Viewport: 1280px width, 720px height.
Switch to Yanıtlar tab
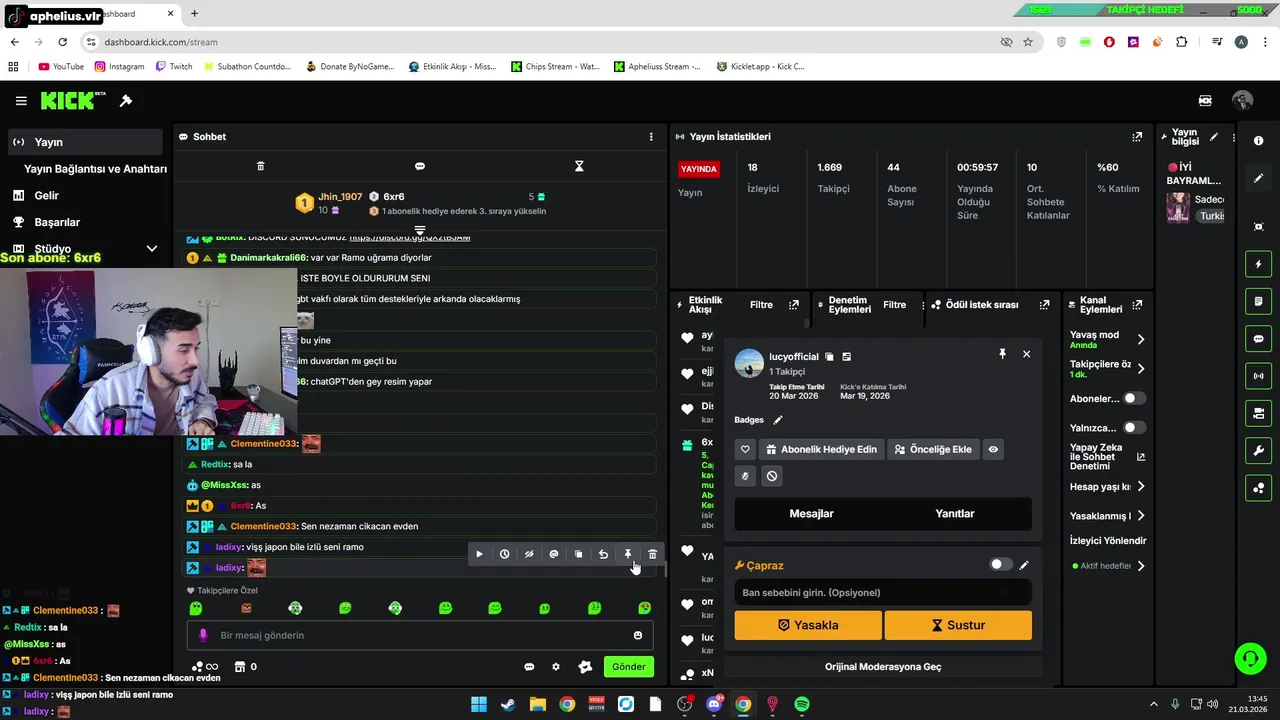coord(954,514)
